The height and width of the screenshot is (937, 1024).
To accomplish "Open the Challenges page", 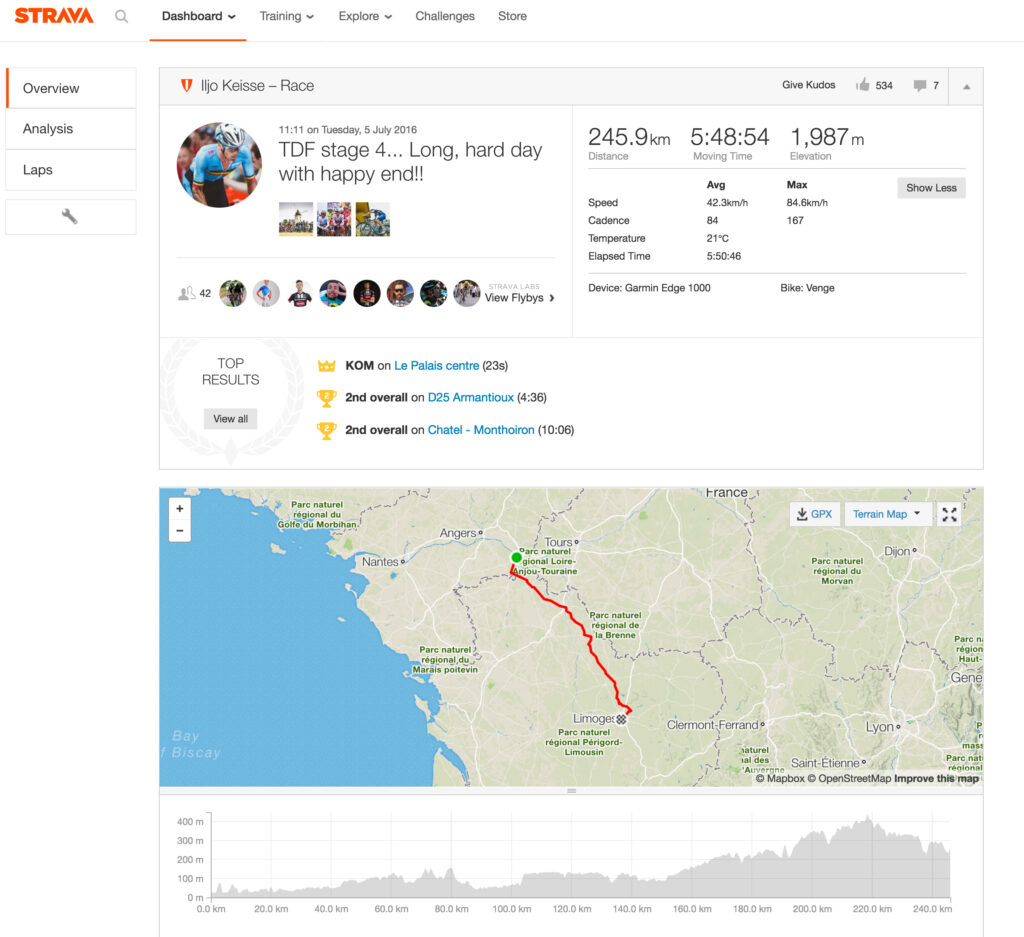I will click(445, 16).
